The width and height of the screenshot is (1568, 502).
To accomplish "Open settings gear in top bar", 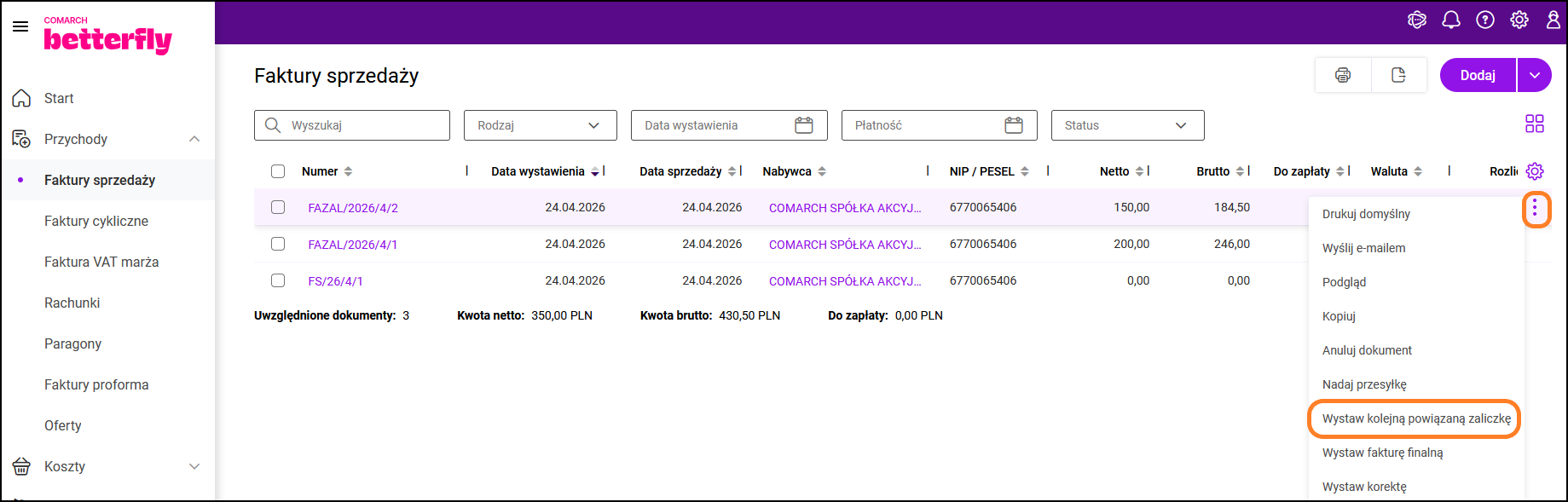I will coord(1519,20).
